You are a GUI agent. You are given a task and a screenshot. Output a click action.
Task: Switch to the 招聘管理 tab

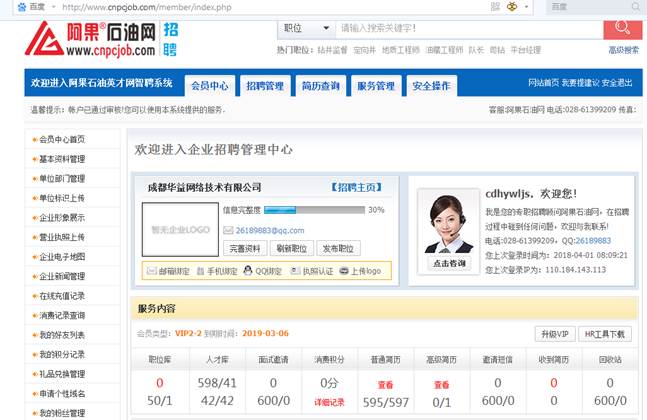(x=265, y=86)
